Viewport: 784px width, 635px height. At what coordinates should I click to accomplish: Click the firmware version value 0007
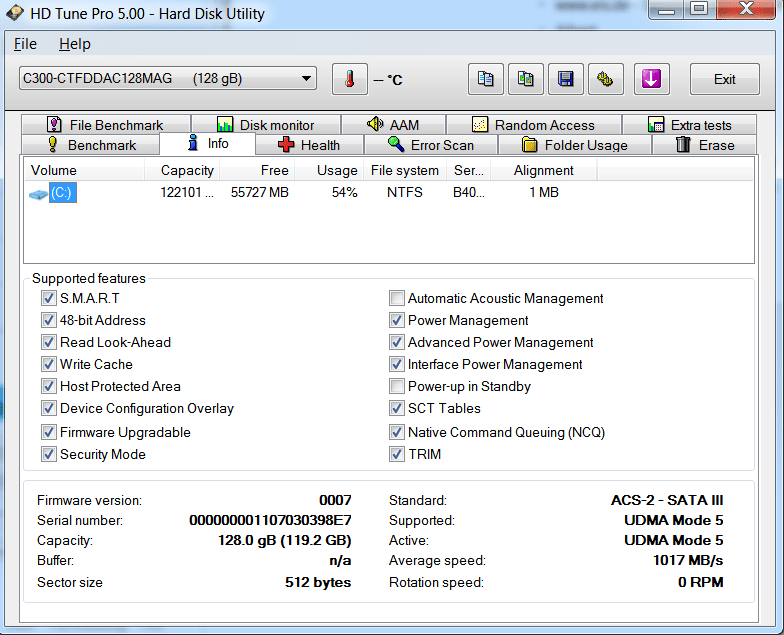335,500
